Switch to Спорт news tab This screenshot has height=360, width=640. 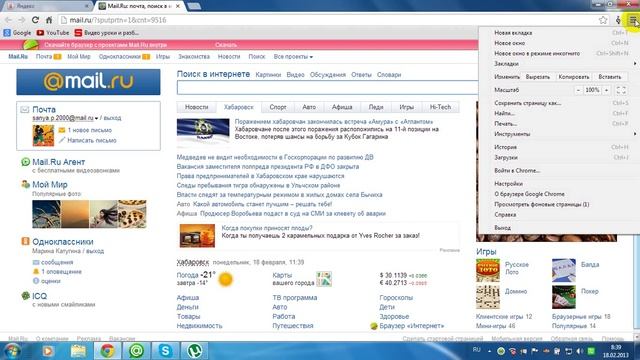click(x=278, y=107)
